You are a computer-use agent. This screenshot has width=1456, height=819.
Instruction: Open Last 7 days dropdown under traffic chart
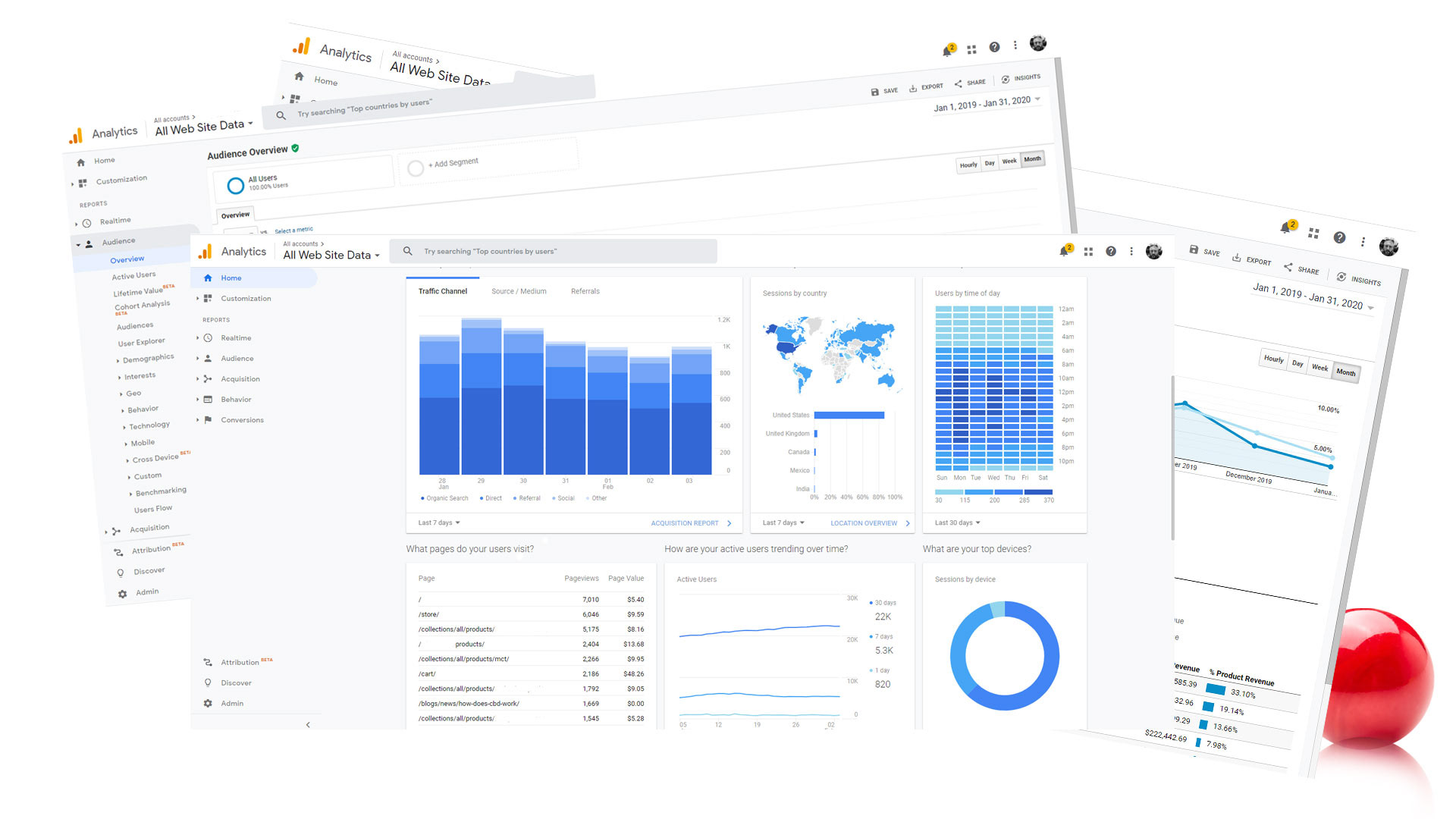pos(439,523)
